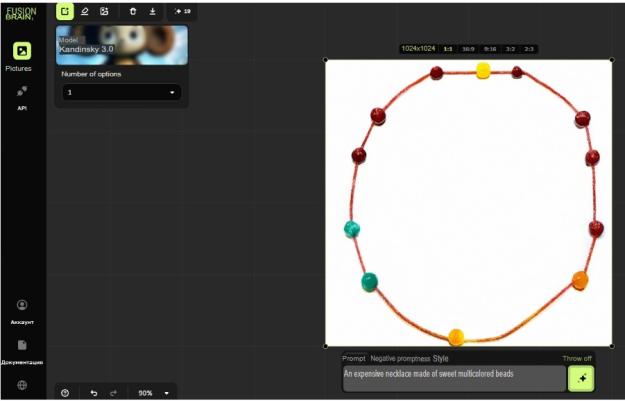The height and width of the screenshot is (401, 625).
Task: Select the new generation tool icon
Action: [65, 11]
